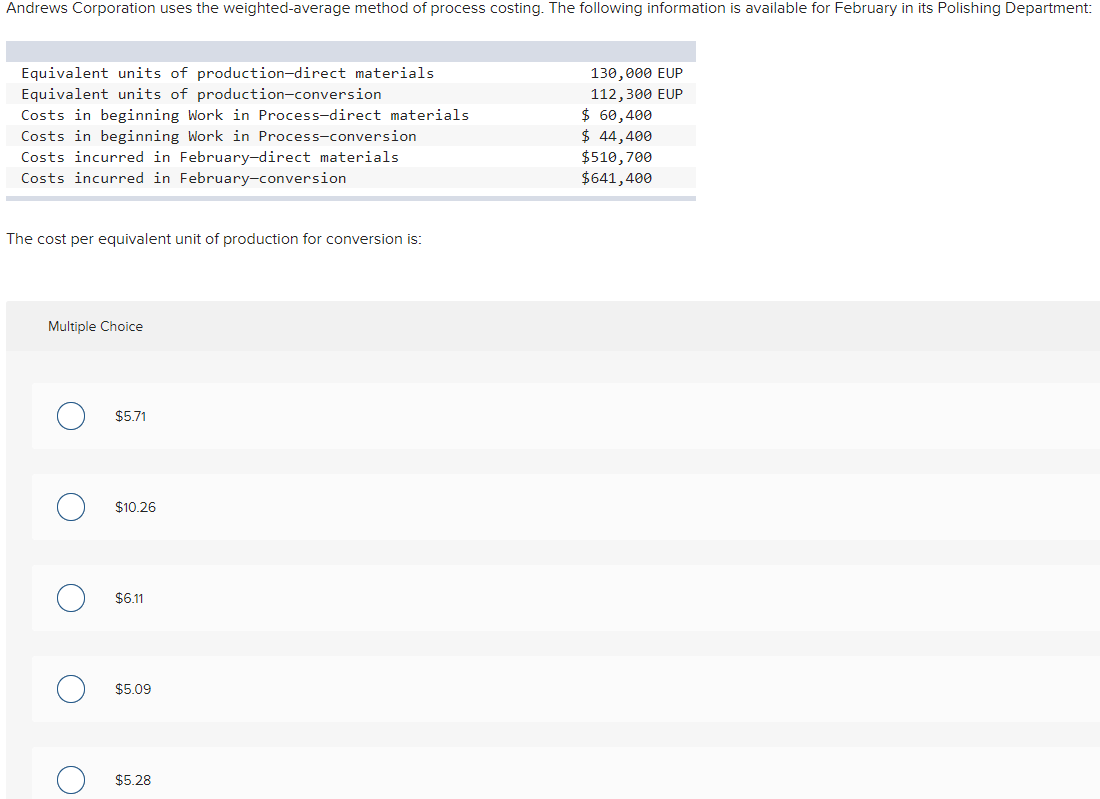The height and width of the screenshot is (799, 1100).
Task: Click the $5.09 answer label text
Action: 131,689
